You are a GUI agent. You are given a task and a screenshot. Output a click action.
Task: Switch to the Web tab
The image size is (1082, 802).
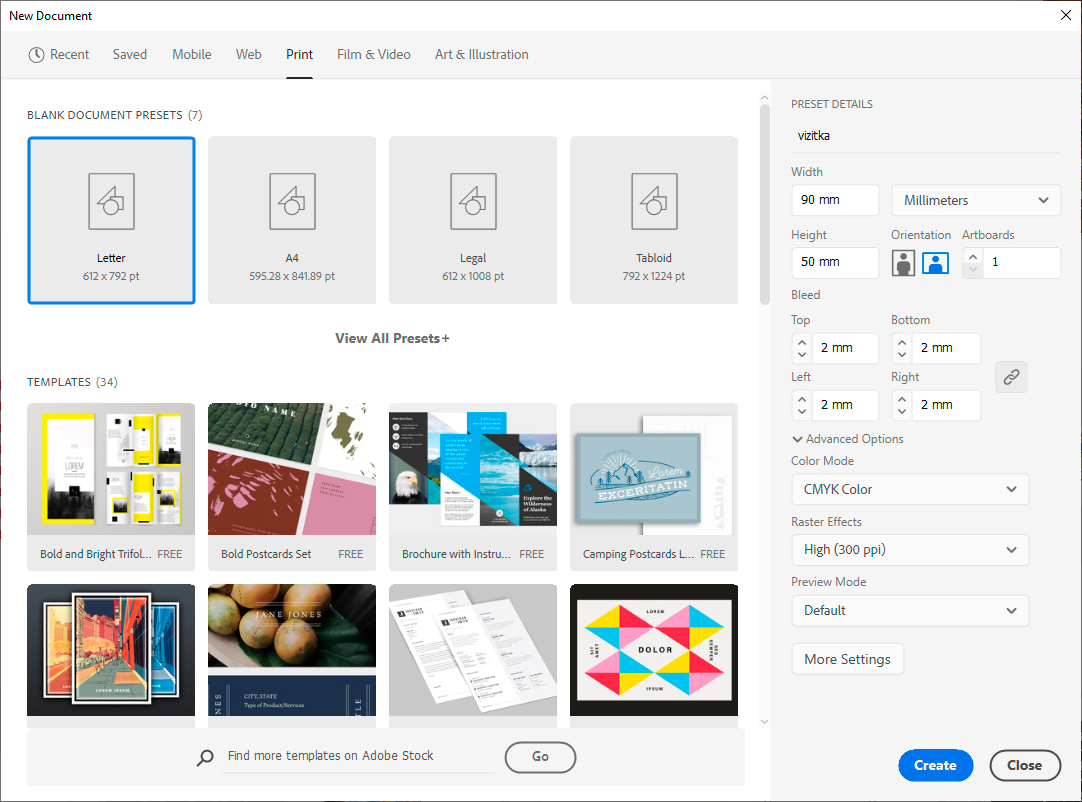pyautogui.click(x=249, y=55)
